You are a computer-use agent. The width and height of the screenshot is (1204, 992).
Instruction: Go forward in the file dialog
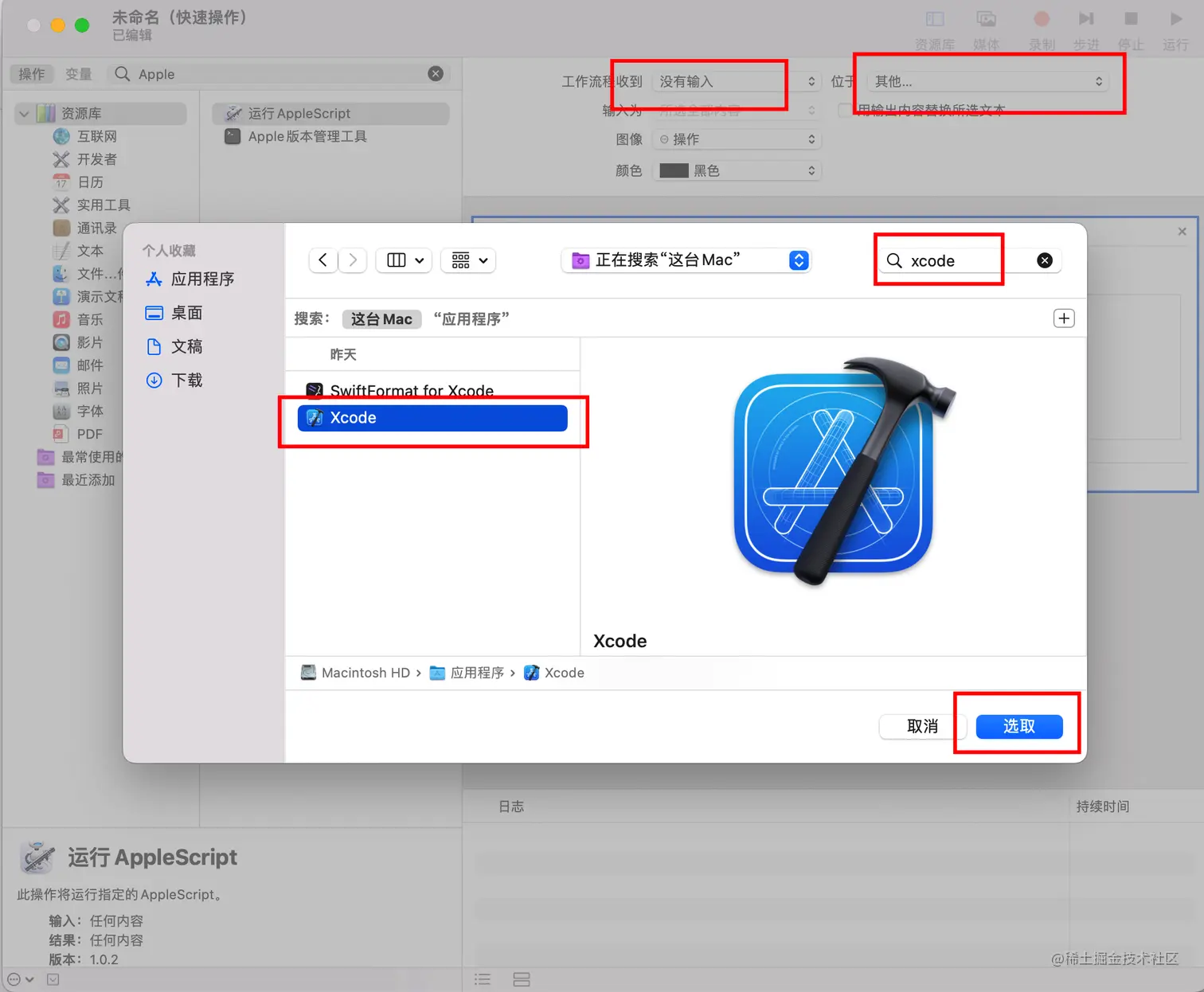pyautogui.click(x=353, y=260)
